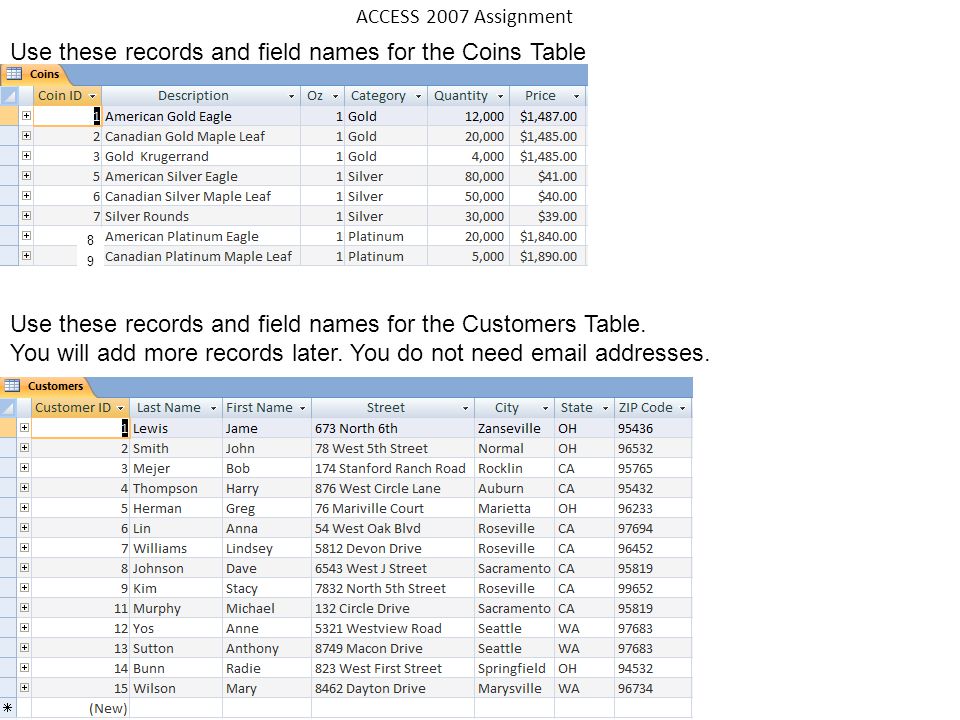This screenshot has height=720, width=960.
Task: Click the Coins datasheet icon in tab
Action: coord(13,74)
